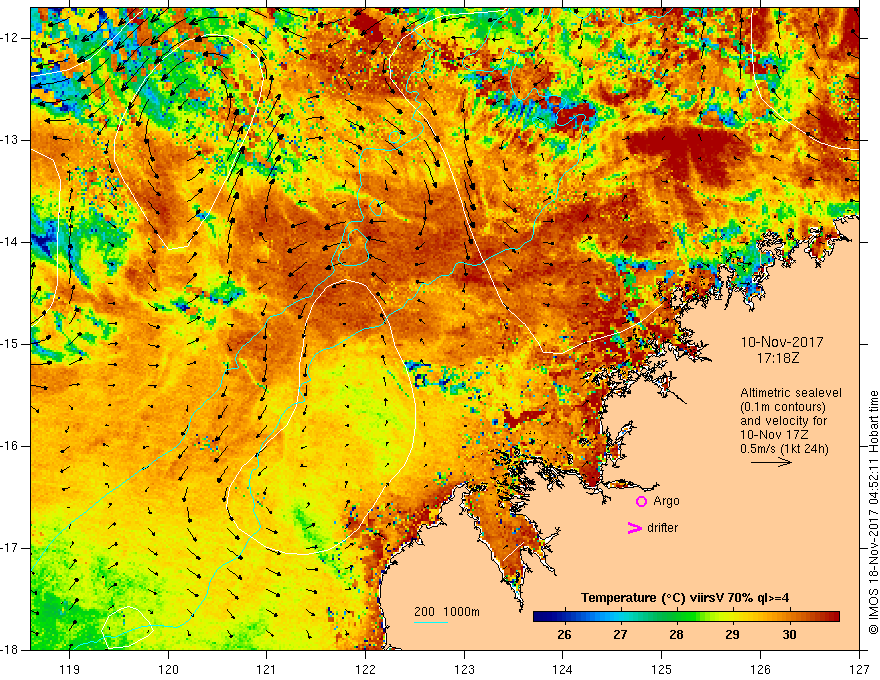Click the 'and velocity for' legend text
Screen dimensions: 880x680
pos(783,421)
